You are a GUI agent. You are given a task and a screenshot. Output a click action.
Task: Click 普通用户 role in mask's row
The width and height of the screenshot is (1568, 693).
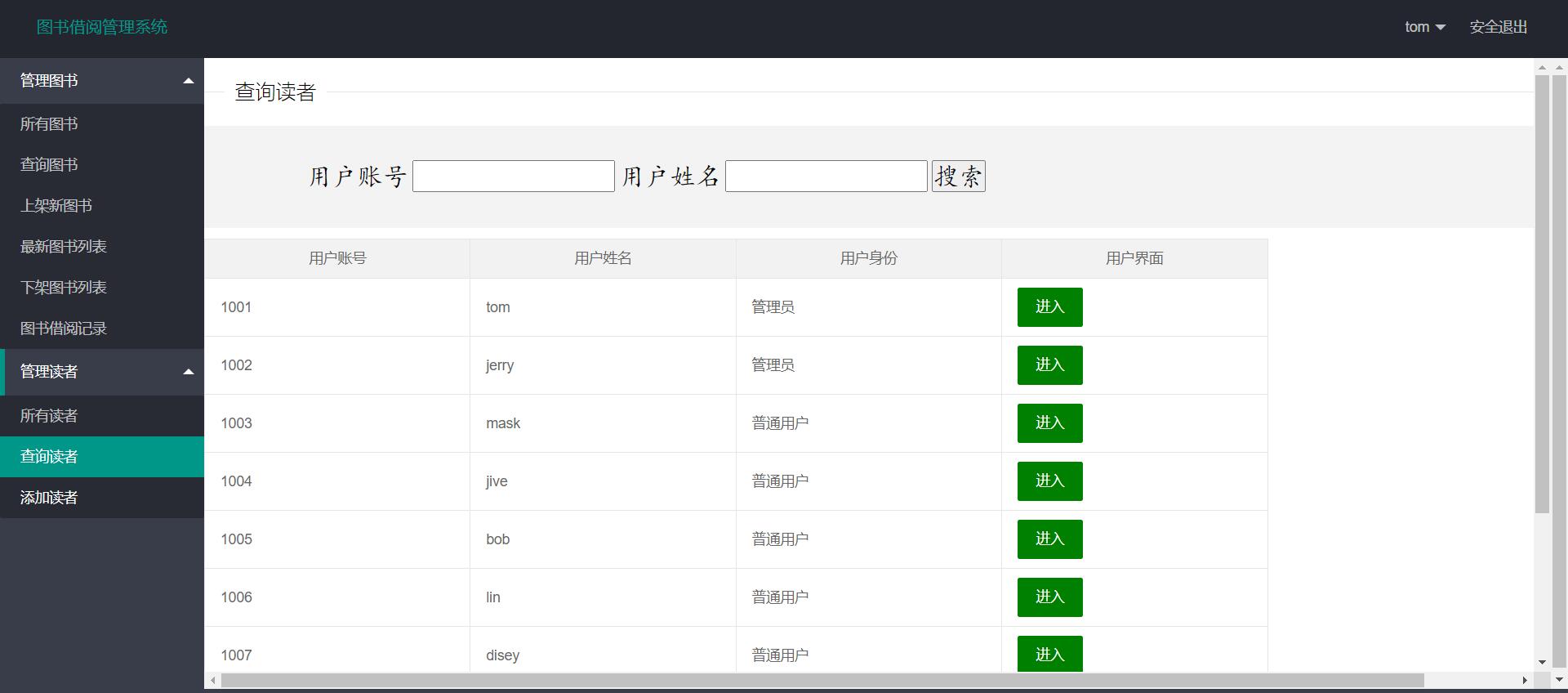pyautogui.click(x=869, y=423)
